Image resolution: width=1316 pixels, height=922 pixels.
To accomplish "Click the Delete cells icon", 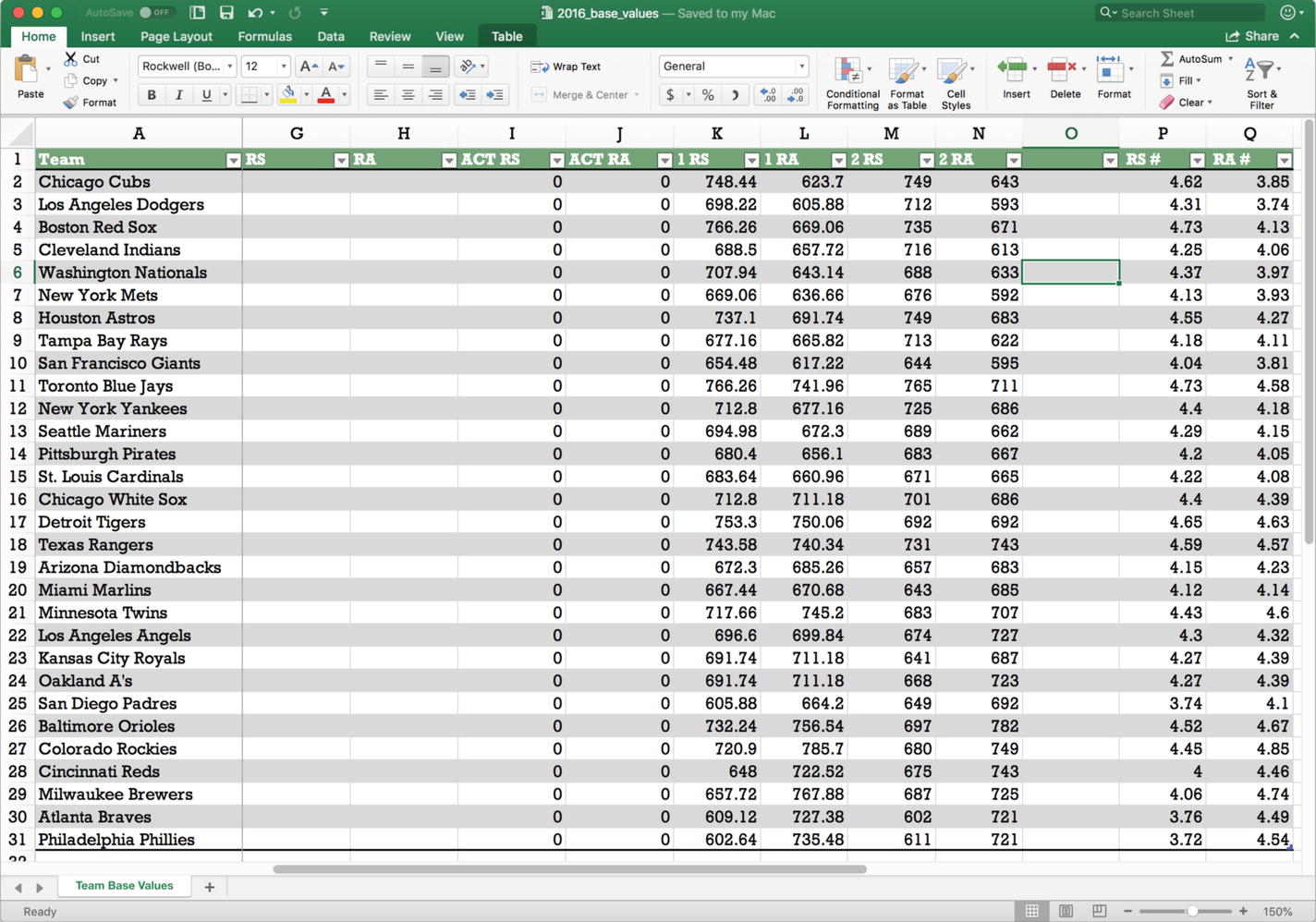I will point(1062,69).
